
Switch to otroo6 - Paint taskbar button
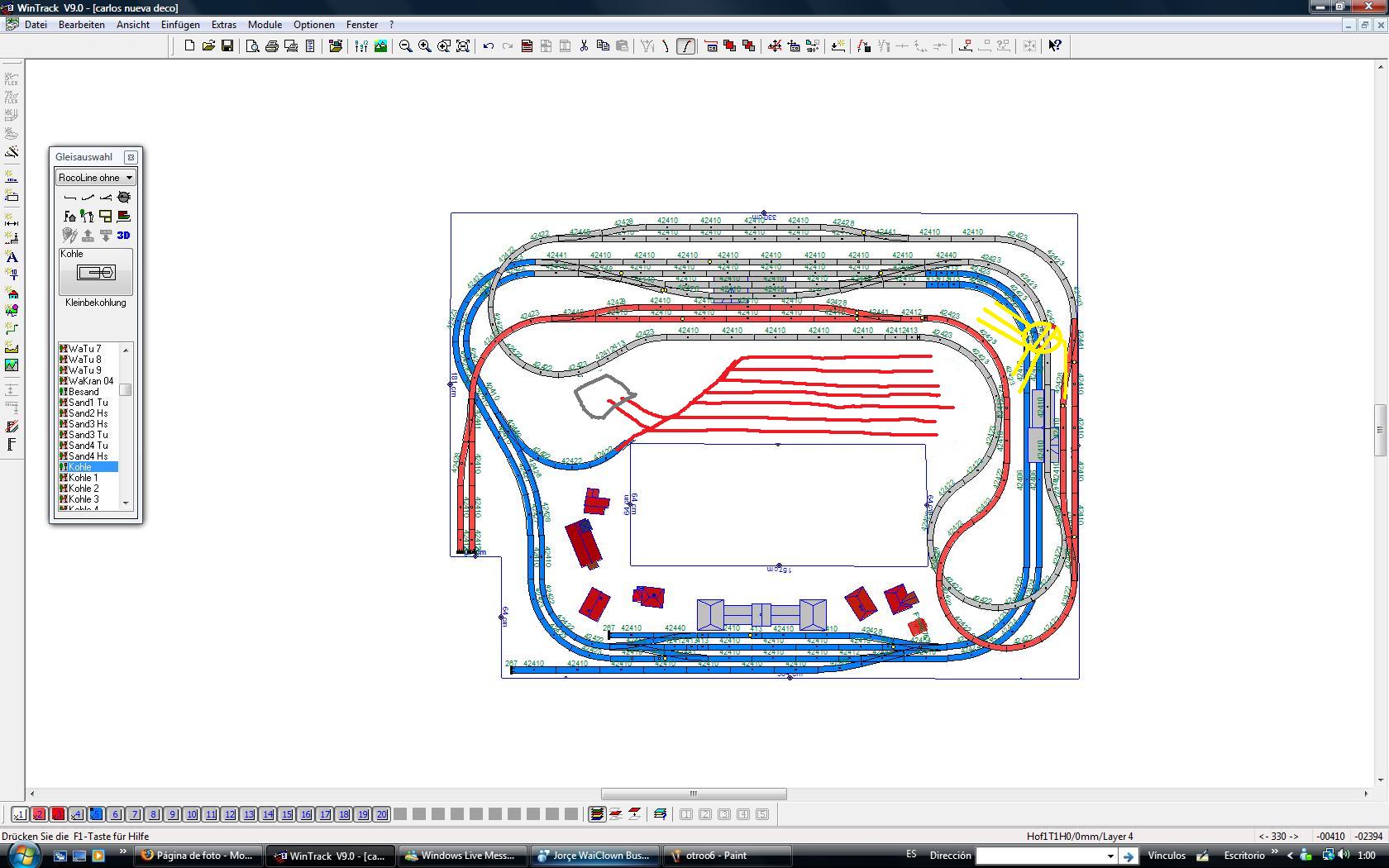tap(728, 856)
